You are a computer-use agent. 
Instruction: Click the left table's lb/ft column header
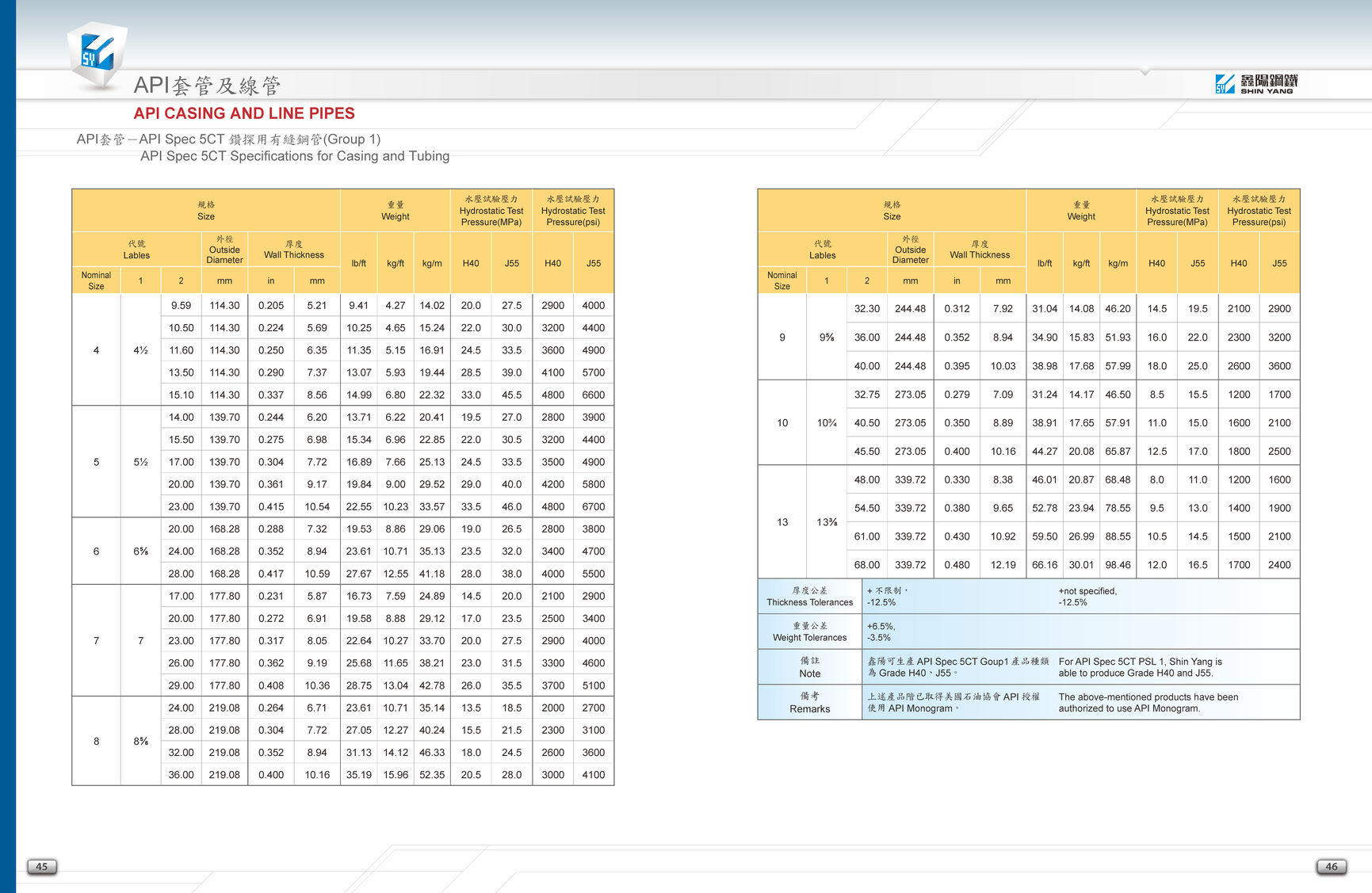coord(359,263)
